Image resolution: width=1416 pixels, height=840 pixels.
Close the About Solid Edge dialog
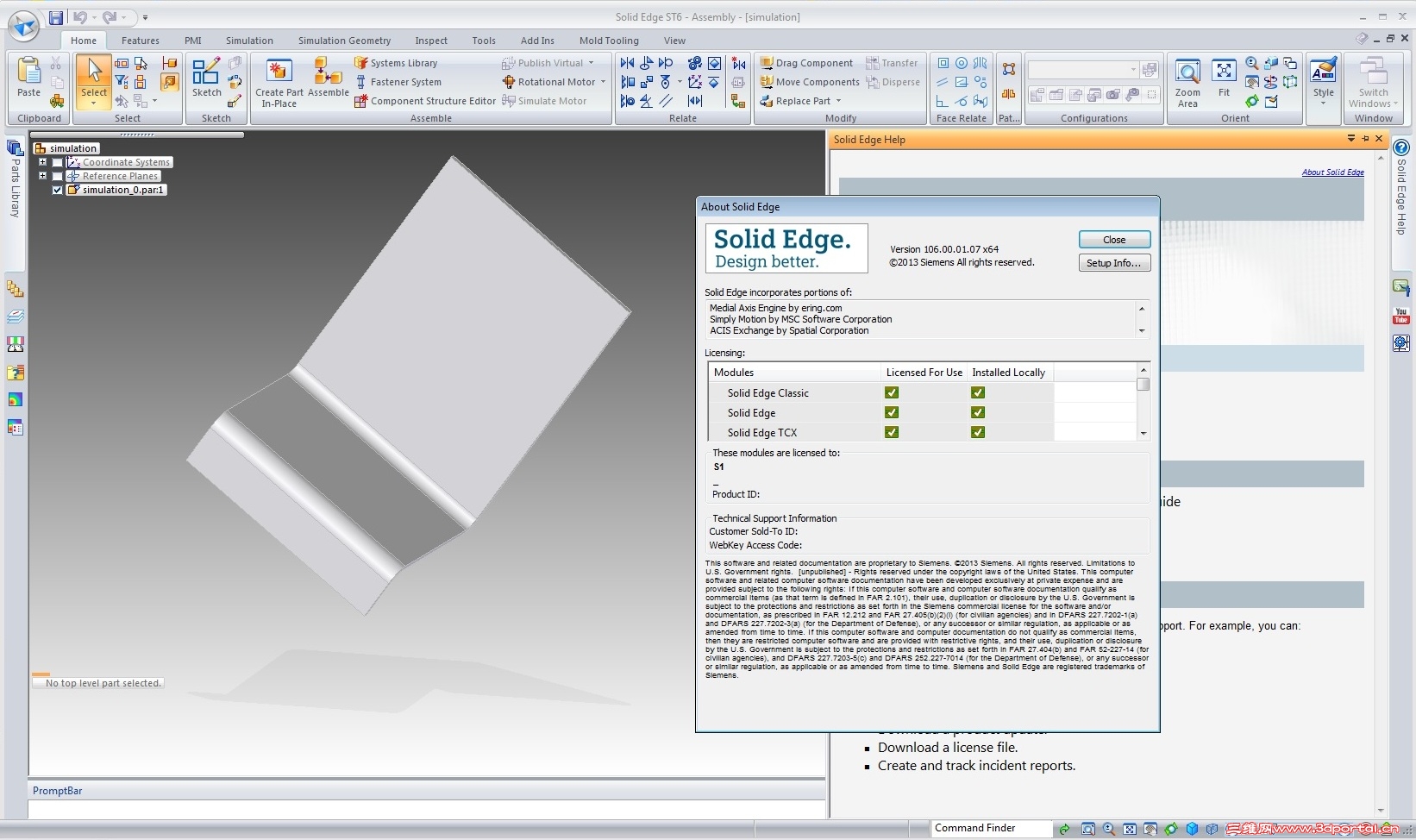click(1114, 240)
